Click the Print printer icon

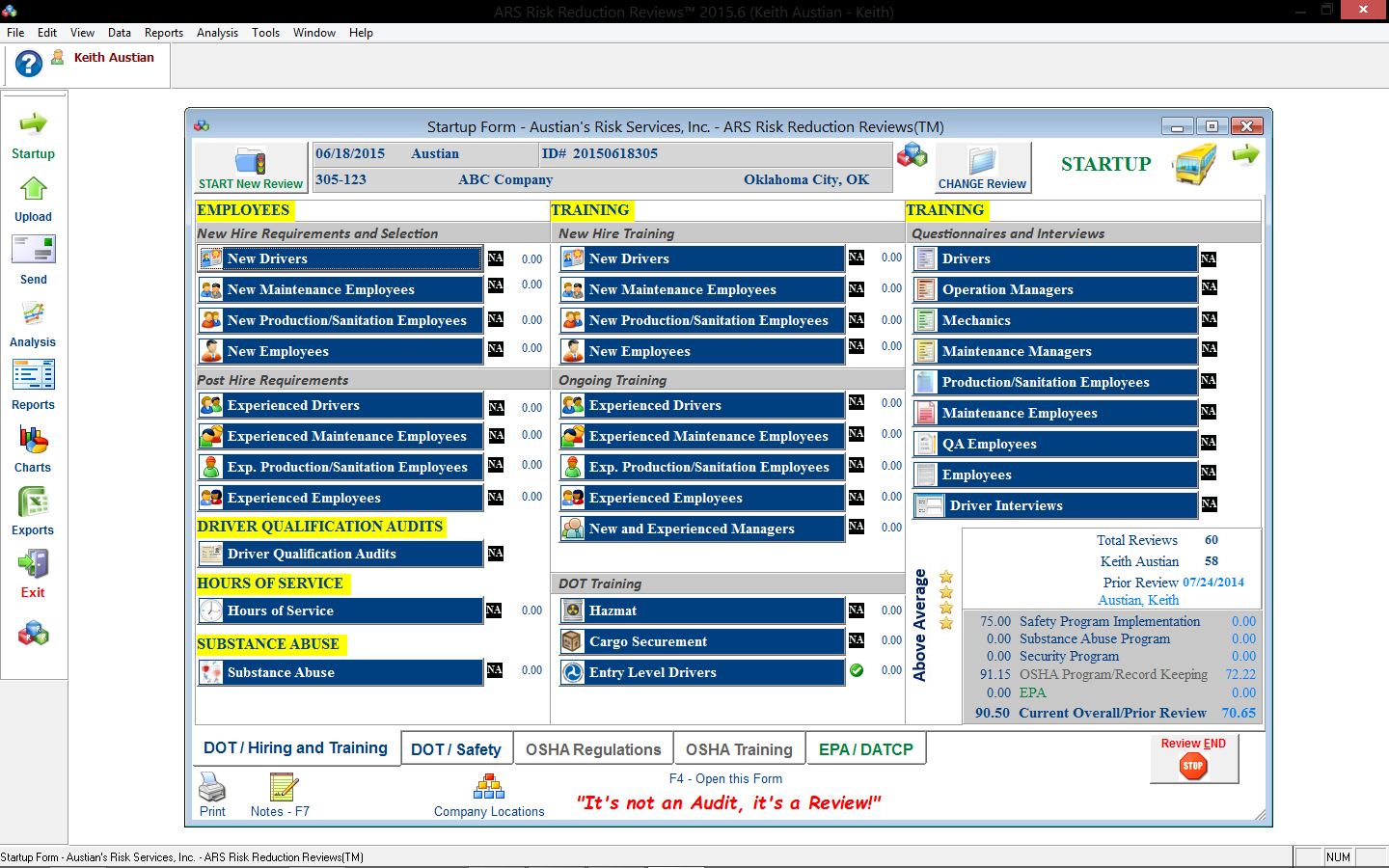212,787
